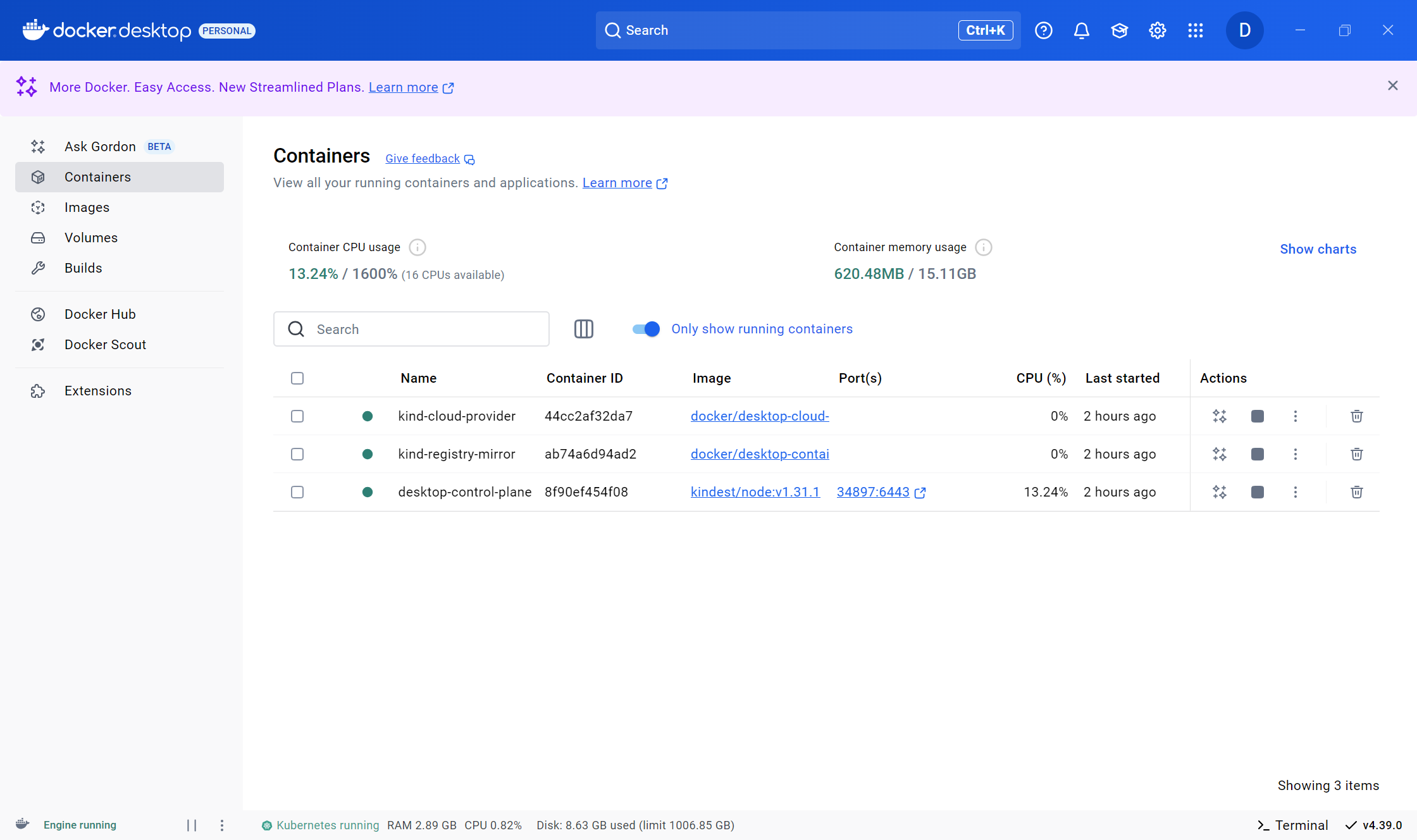This screenshot has width=1417, height=840.
Task: Click Show charts
Action: pos(1318,249)
